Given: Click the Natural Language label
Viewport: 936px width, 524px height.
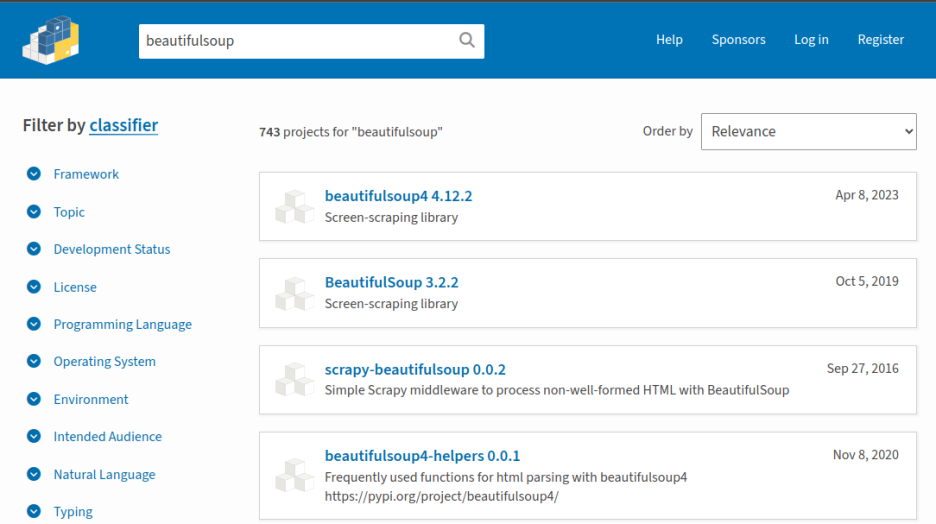Looking at the screenshot, I should (104, 474).
